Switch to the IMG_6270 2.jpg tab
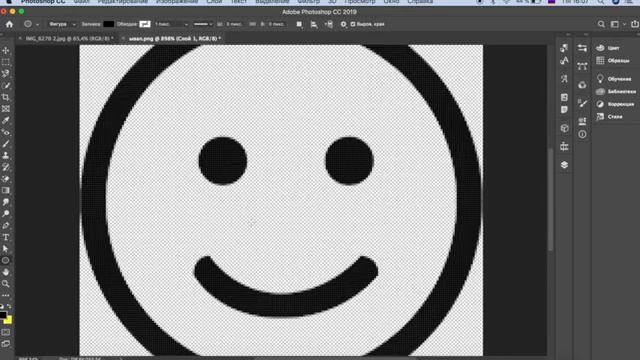640x360 pixels. [x=69, y=38]
